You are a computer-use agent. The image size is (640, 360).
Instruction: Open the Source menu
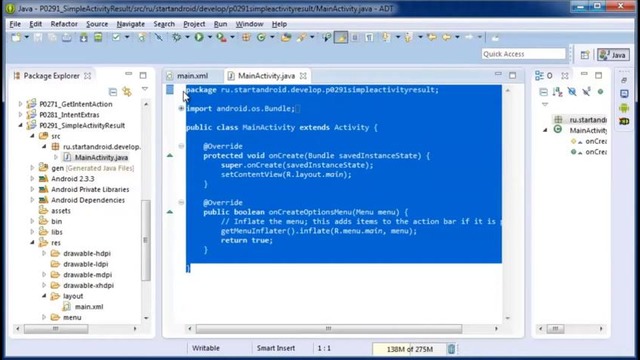pos(97,24)
